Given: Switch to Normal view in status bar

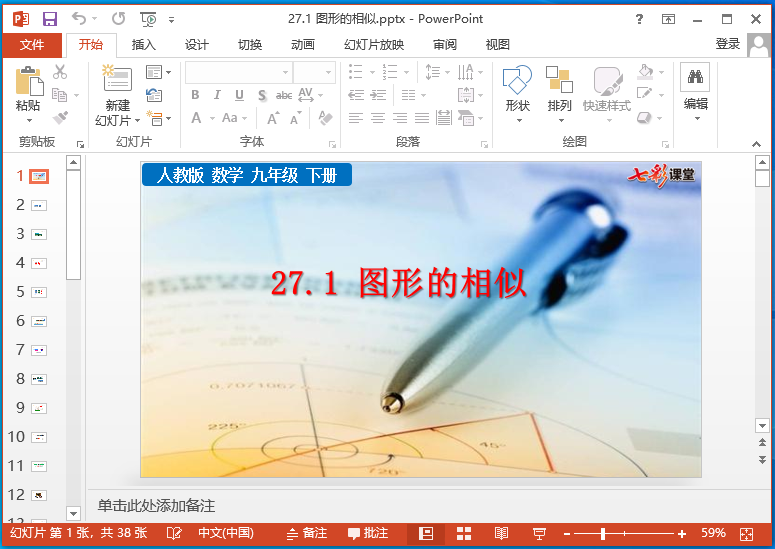Looking at the screenshot, I should 426,534.
